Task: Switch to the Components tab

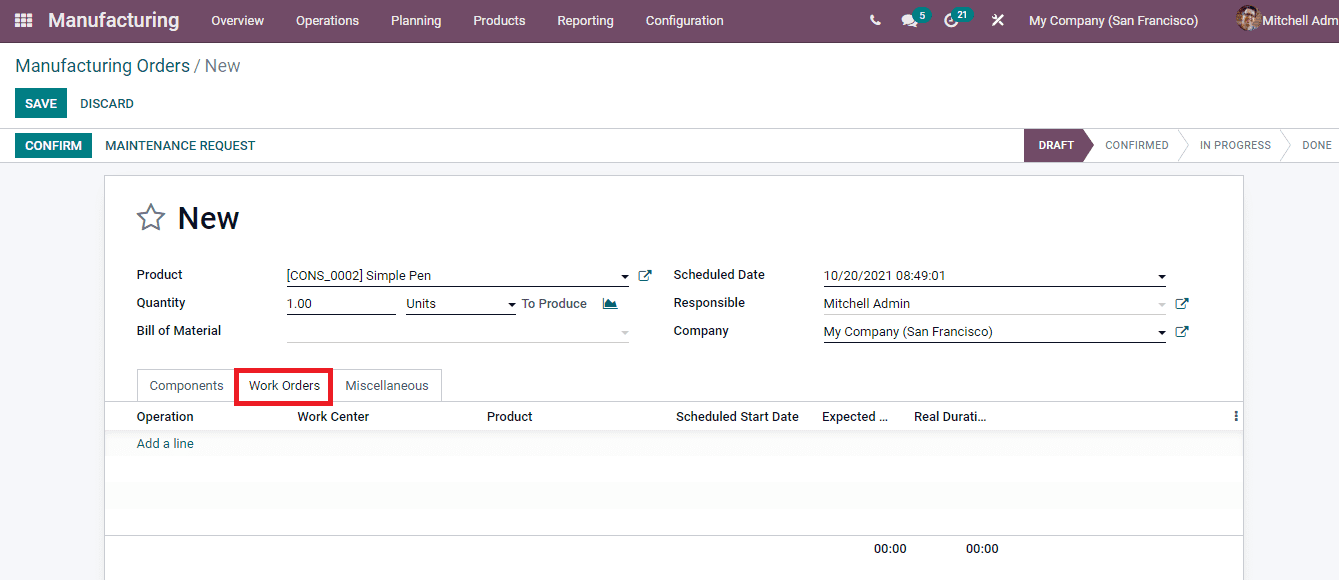Action: [x=185, y=385]
